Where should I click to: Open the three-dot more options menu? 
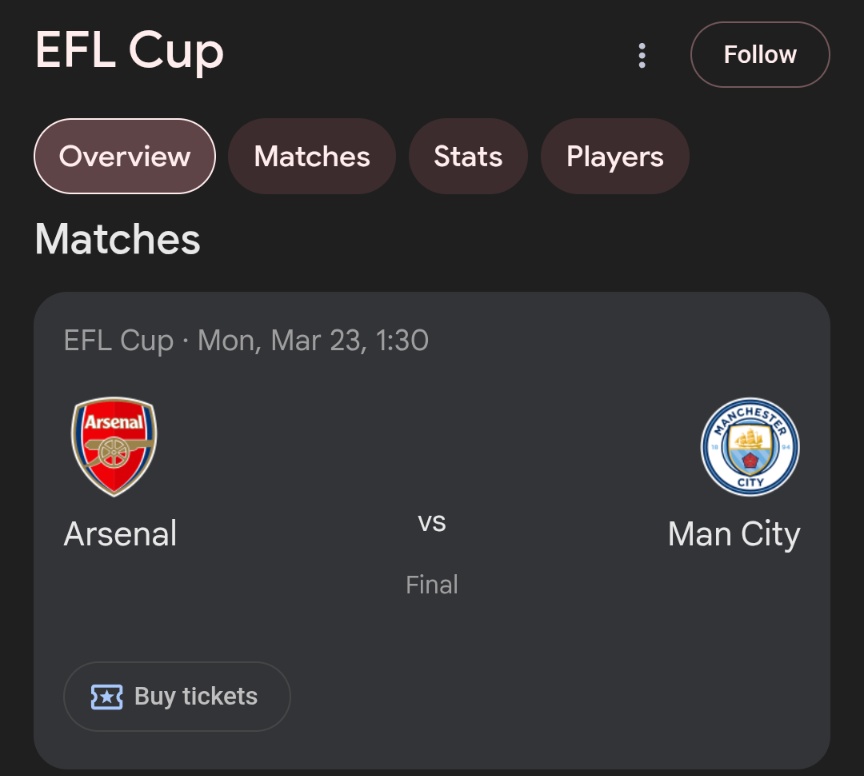641,56
